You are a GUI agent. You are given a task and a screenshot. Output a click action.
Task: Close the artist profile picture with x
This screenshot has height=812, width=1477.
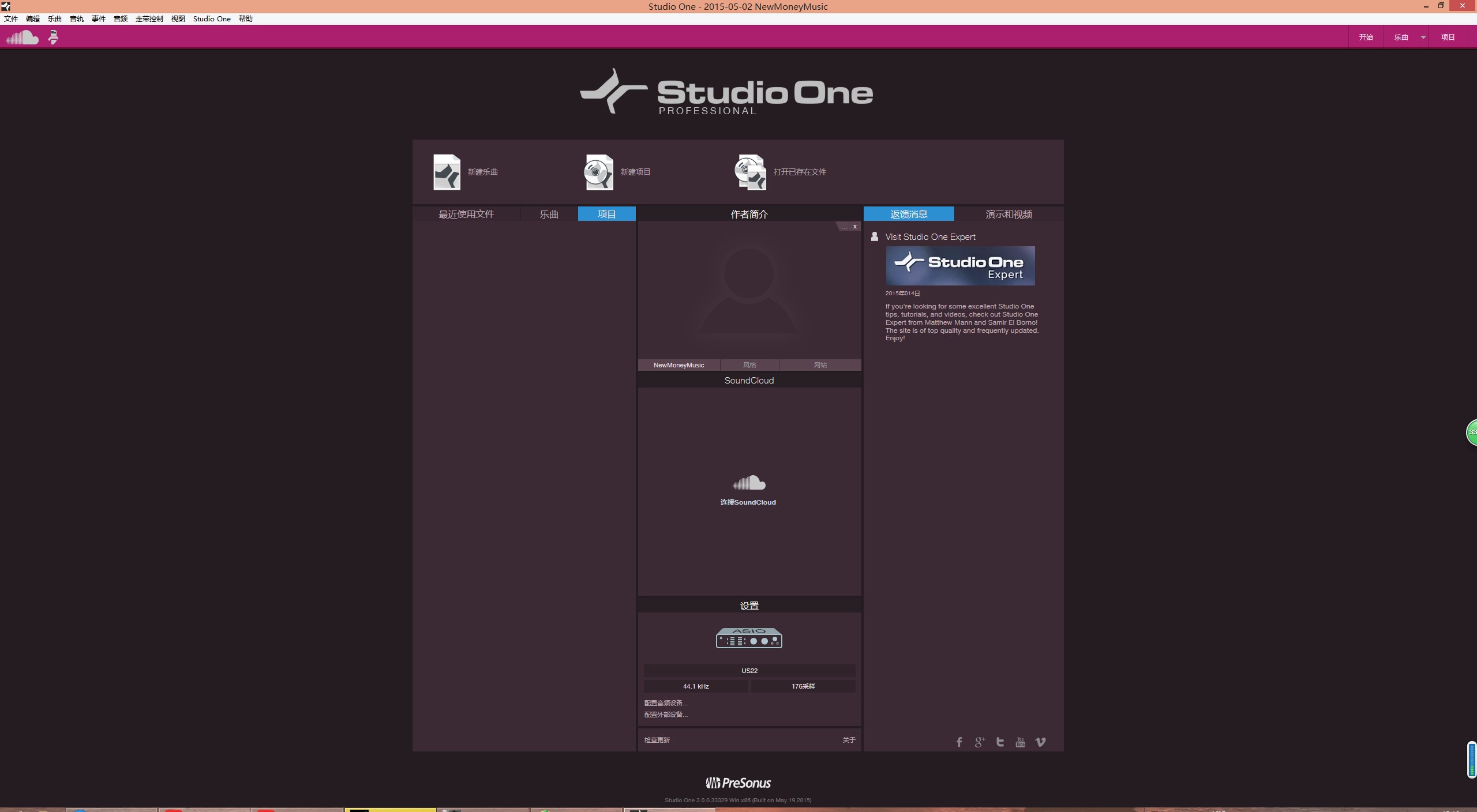pos(854,227)
